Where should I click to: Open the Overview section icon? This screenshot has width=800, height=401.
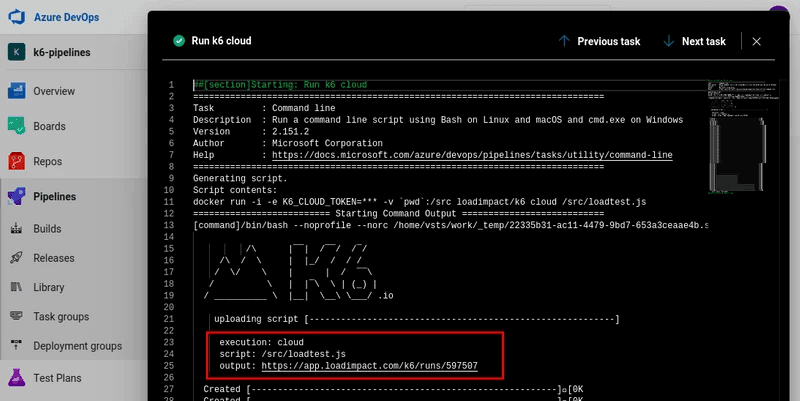point(16,91)
